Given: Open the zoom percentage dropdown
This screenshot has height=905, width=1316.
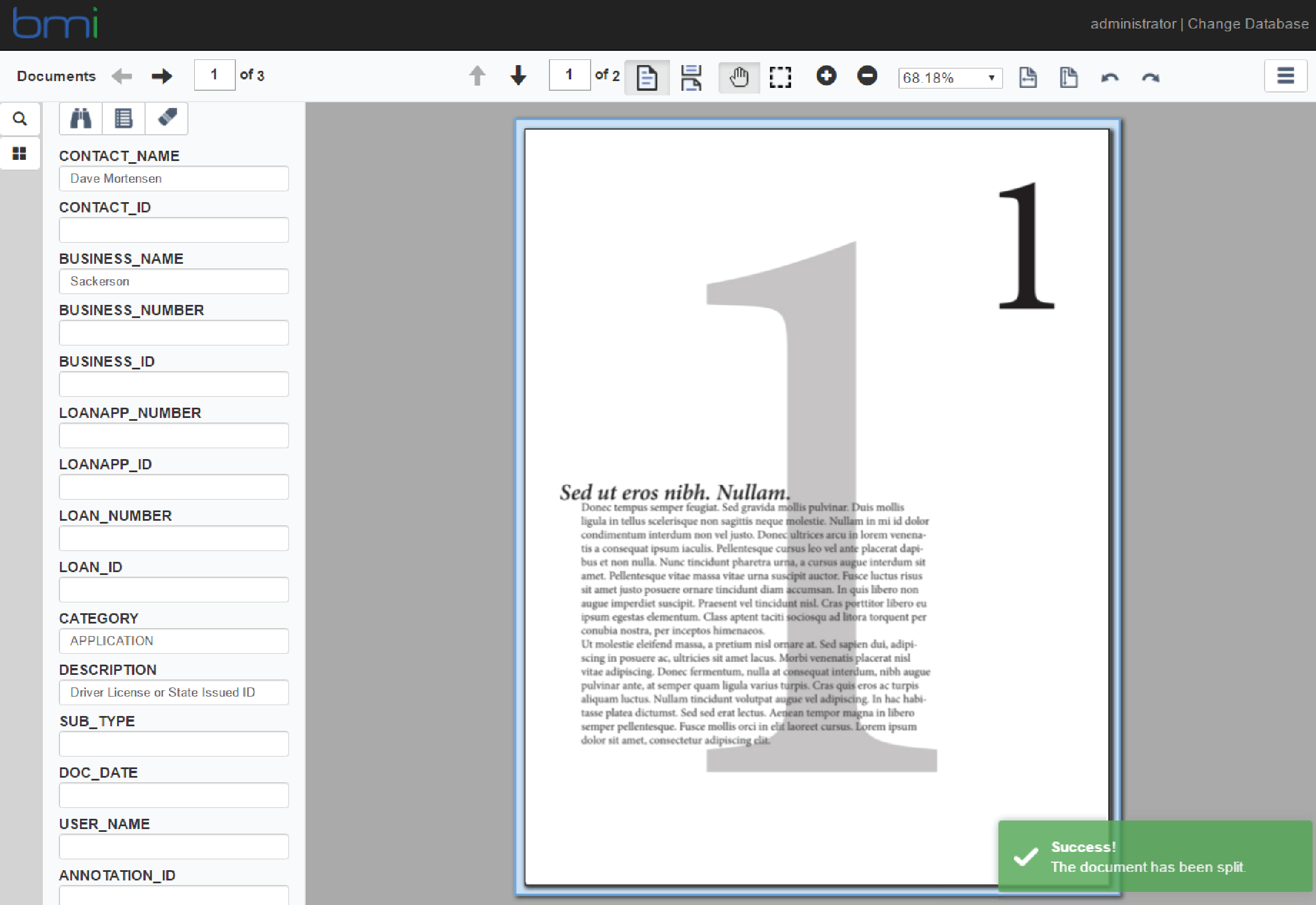Looking at the screenshot, I should pyautogui.click(x=950, y=78).
